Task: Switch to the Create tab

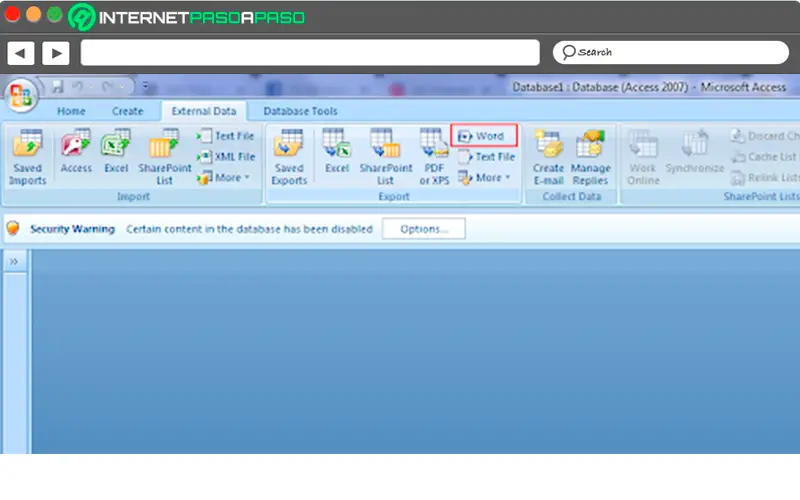Action: (x=128, y=111)
